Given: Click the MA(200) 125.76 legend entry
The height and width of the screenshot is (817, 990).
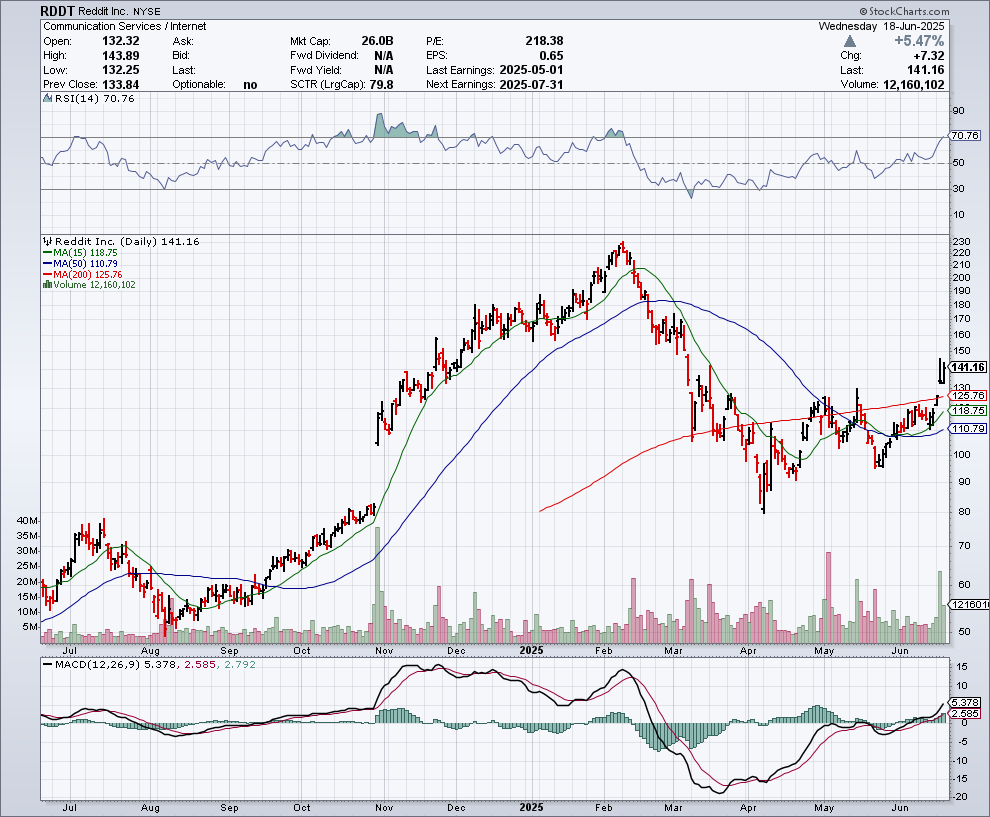Looking at the screenshot, I should (x=88, y=275).
